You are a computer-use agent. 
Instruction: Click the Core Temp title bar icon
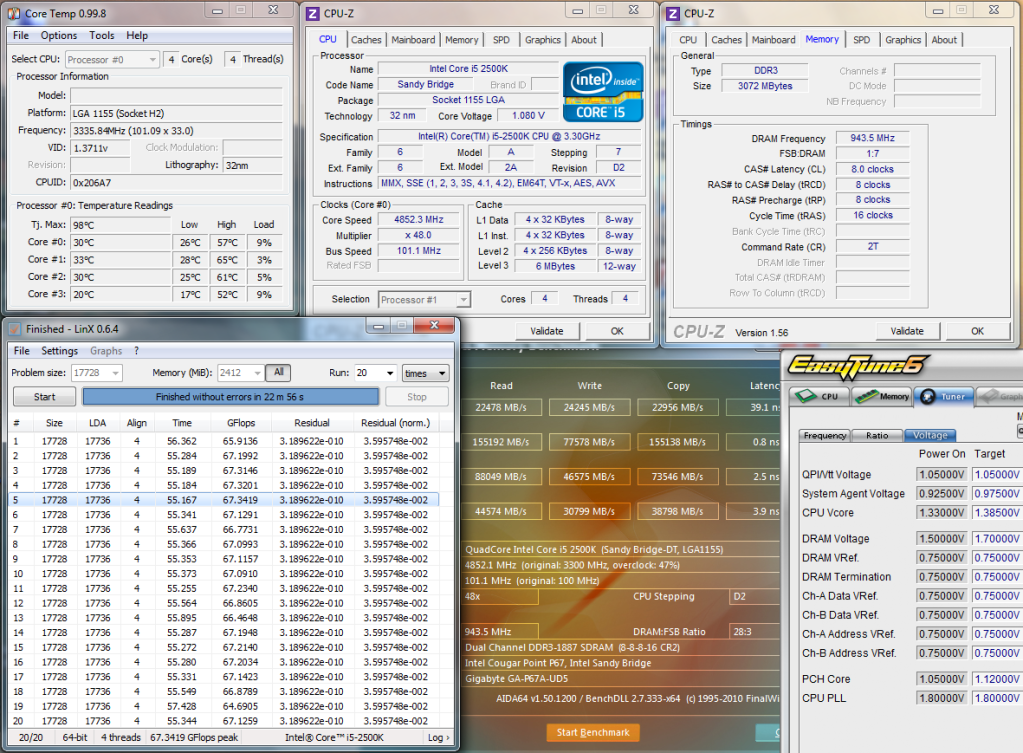[14, 13]
